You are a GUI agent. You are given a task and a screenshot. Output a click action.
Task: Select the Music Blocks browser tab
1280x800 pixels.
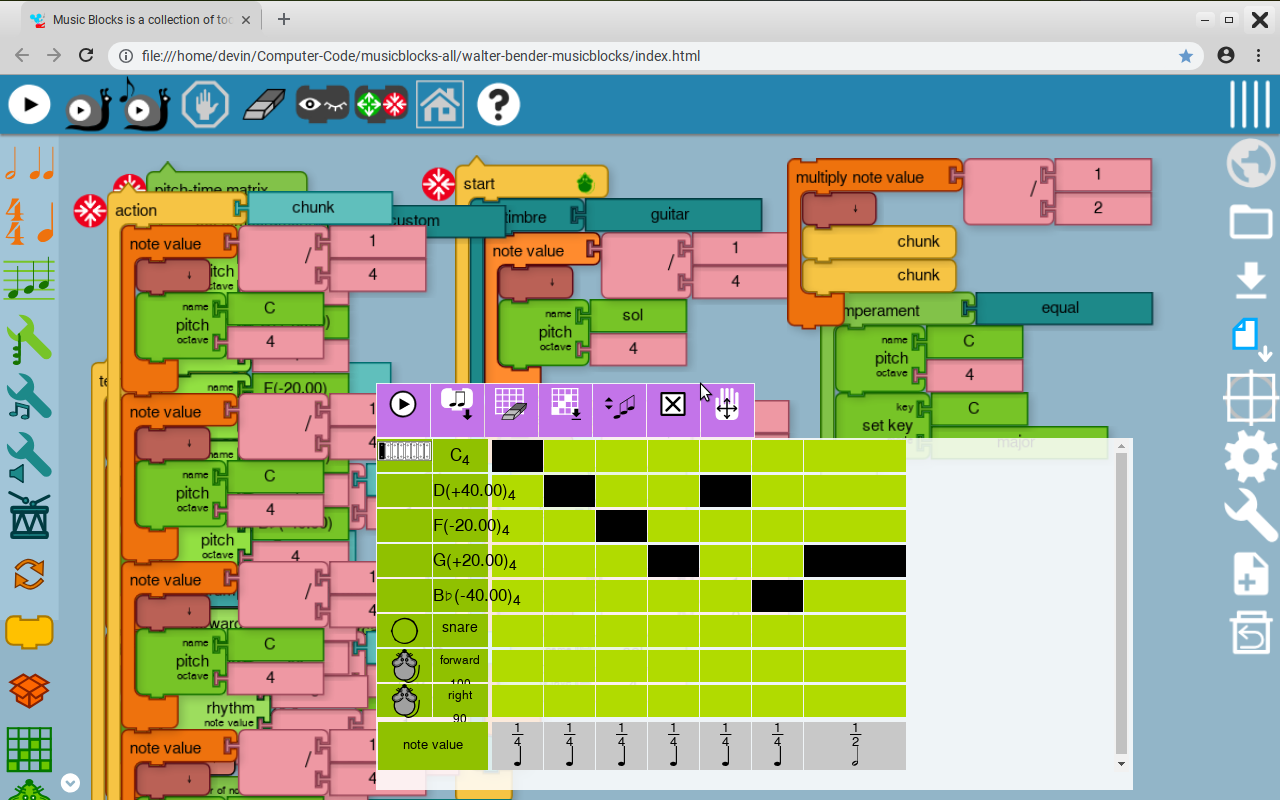[140, 19]
